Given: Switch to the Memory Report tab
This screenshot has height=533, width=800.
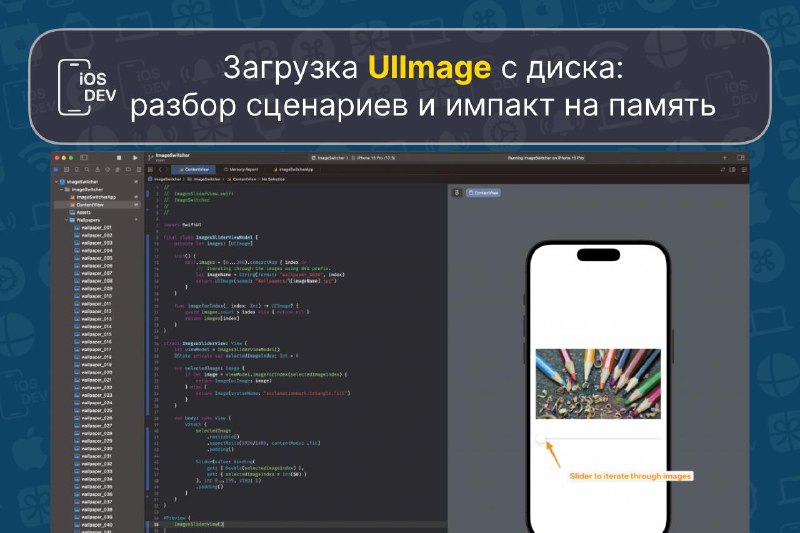Looking at the screenshot, I should (x=241, y=169).
